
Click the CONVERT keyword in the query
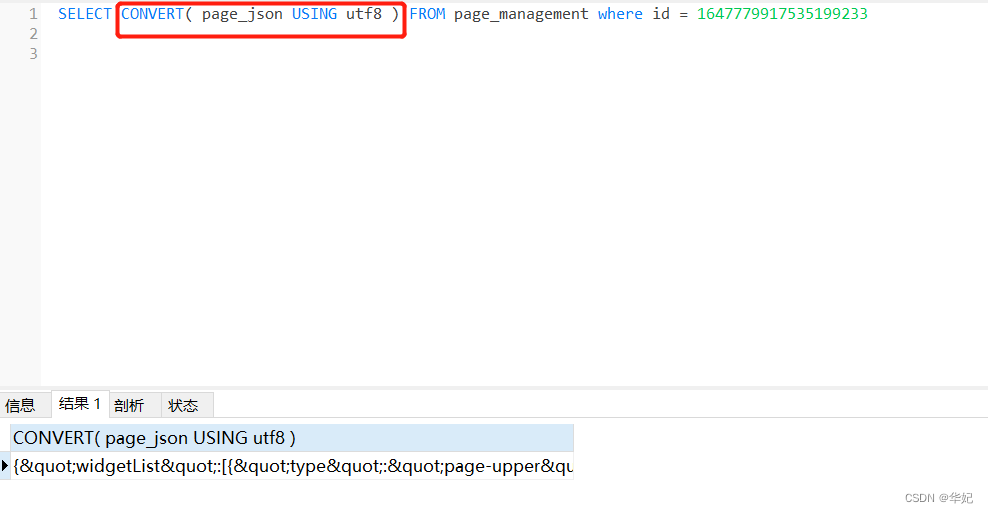pos(152,14)
